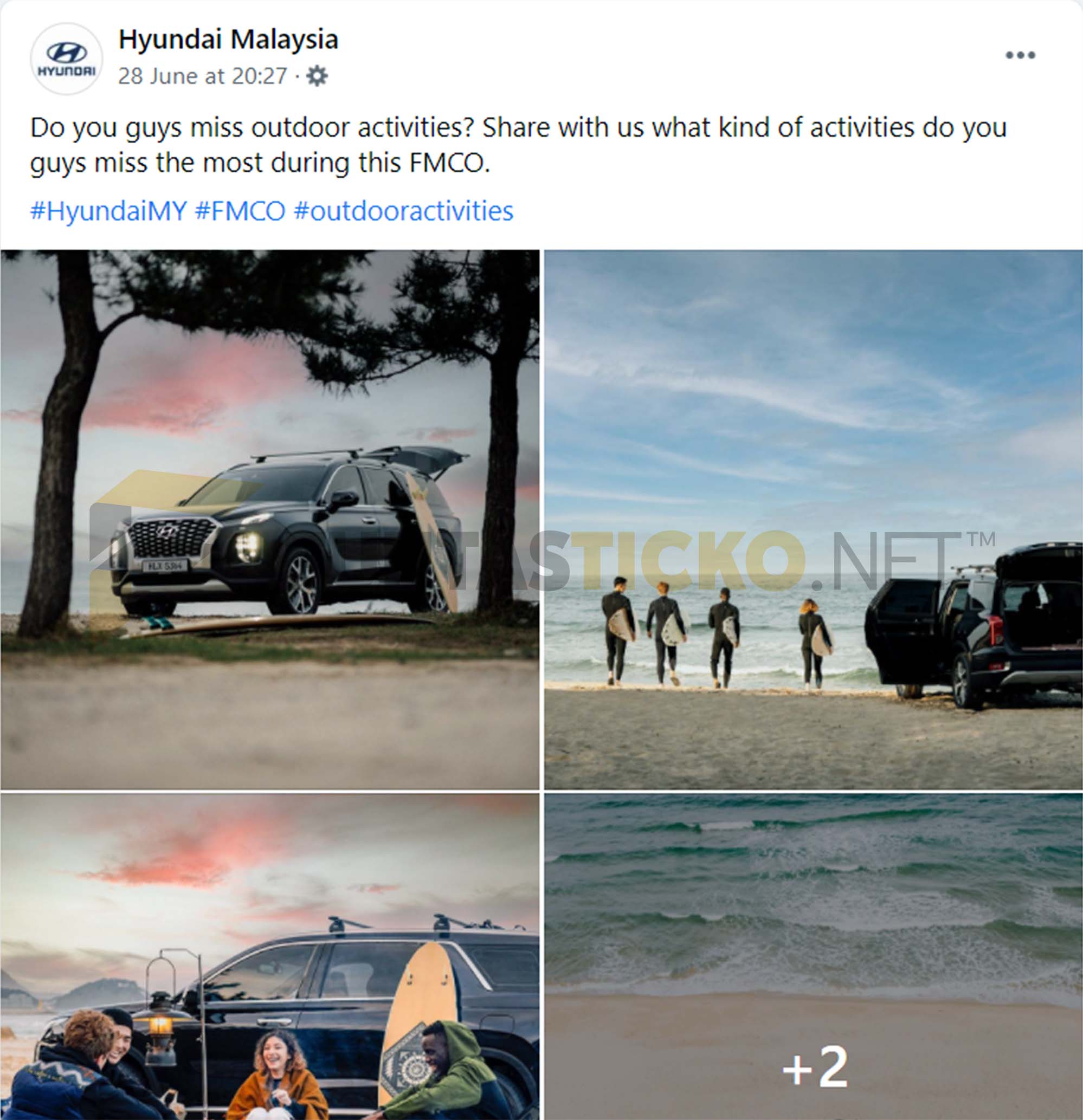Image resolution: width=1083 pixels, height=1120 pixels.
Task: Open the three-dot post options menu
Action: click(1020, 55)
